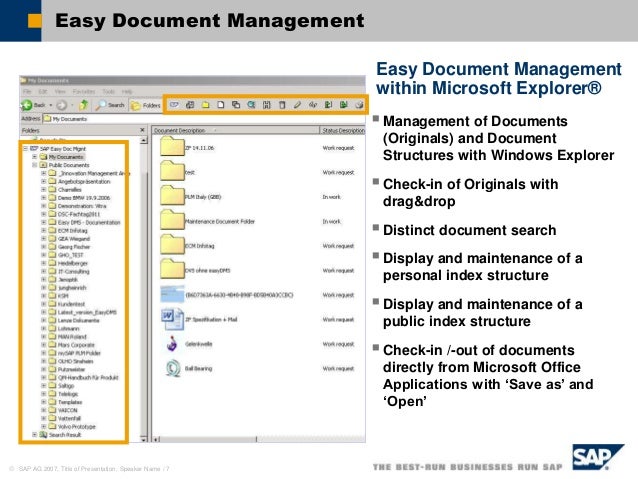Sort by the Document Description column header
This screenshot has width=638, height=479.
pos(236,130)
